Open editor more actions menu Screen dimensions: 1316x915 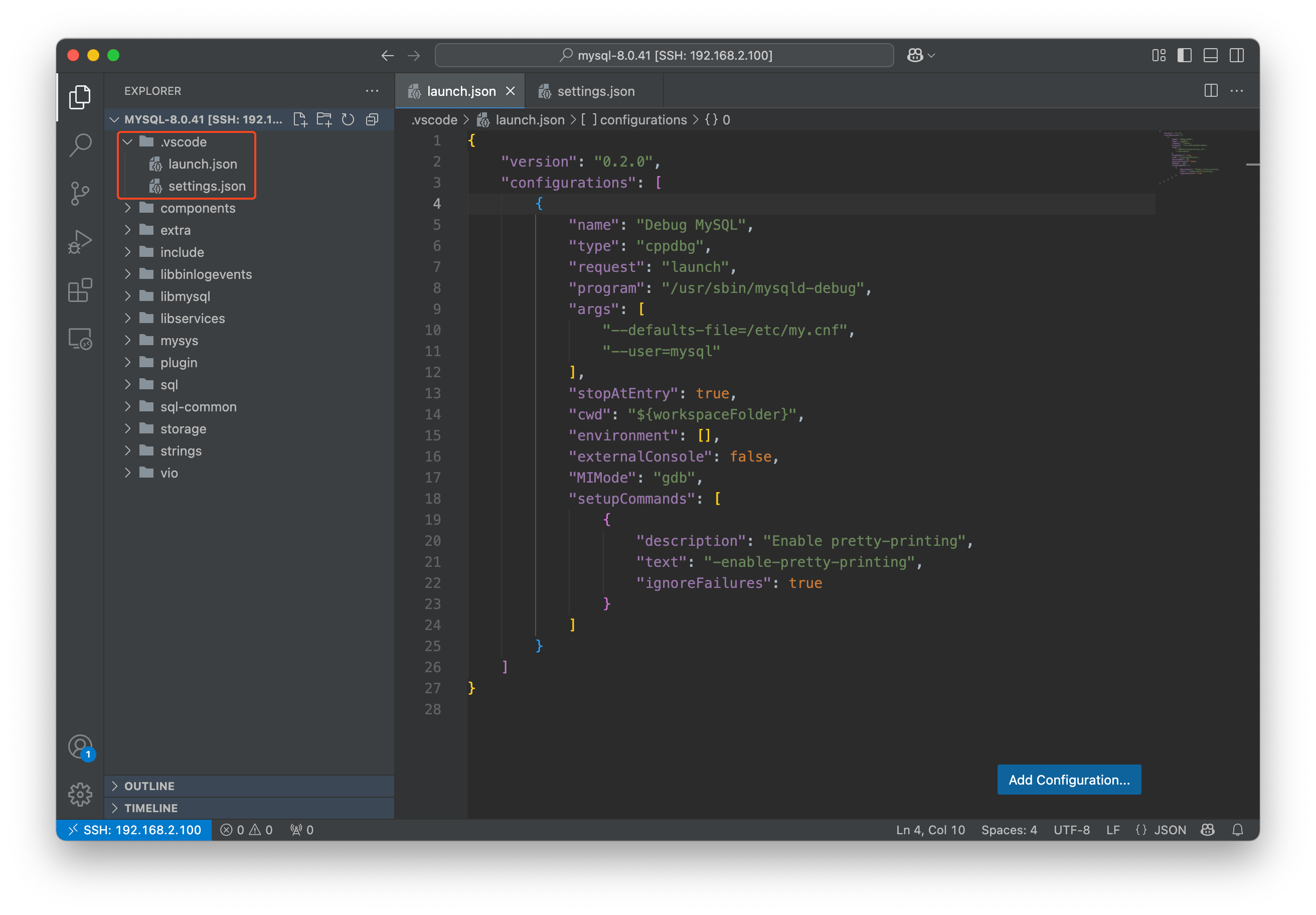1236,91
